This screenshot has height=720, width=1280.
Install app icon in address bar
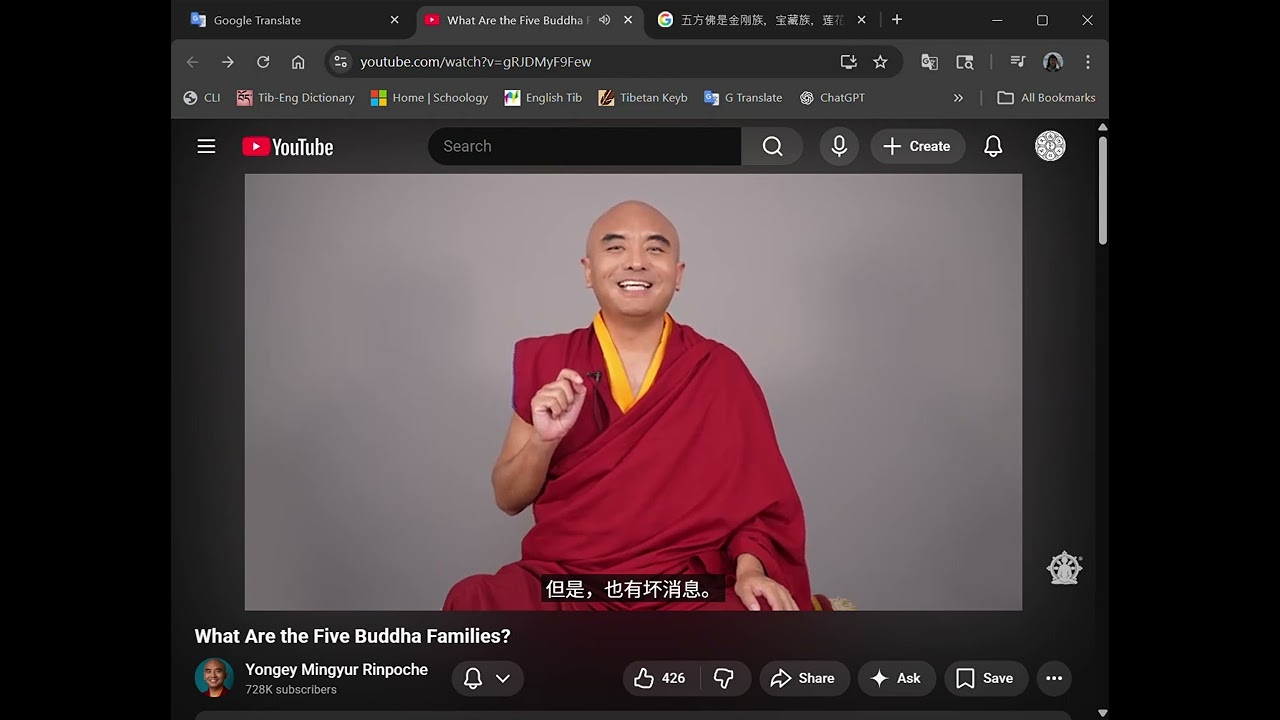(x=849, y=62)
